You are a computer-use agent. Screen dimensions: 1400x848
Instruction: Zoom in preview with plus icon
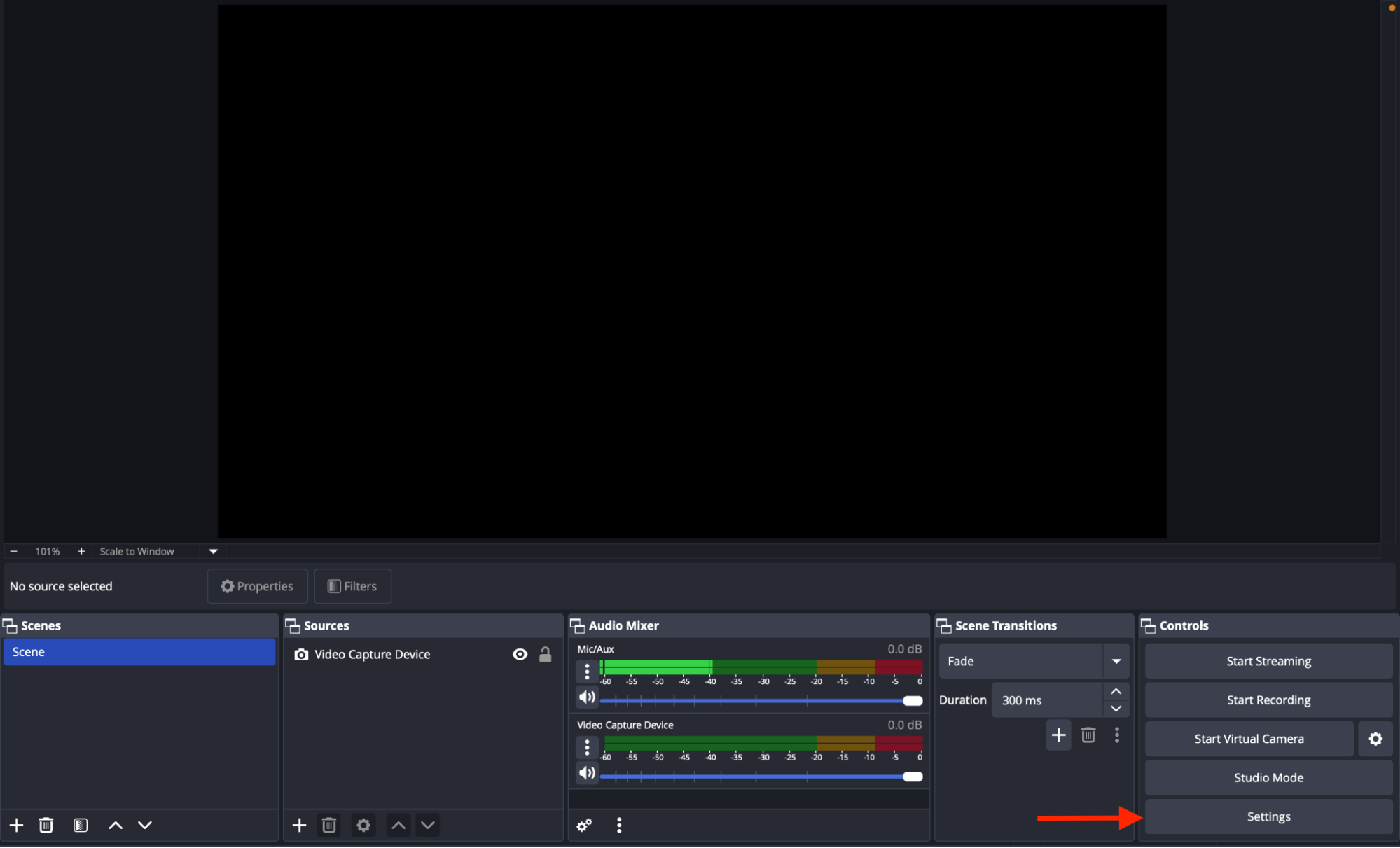point(81,552)
